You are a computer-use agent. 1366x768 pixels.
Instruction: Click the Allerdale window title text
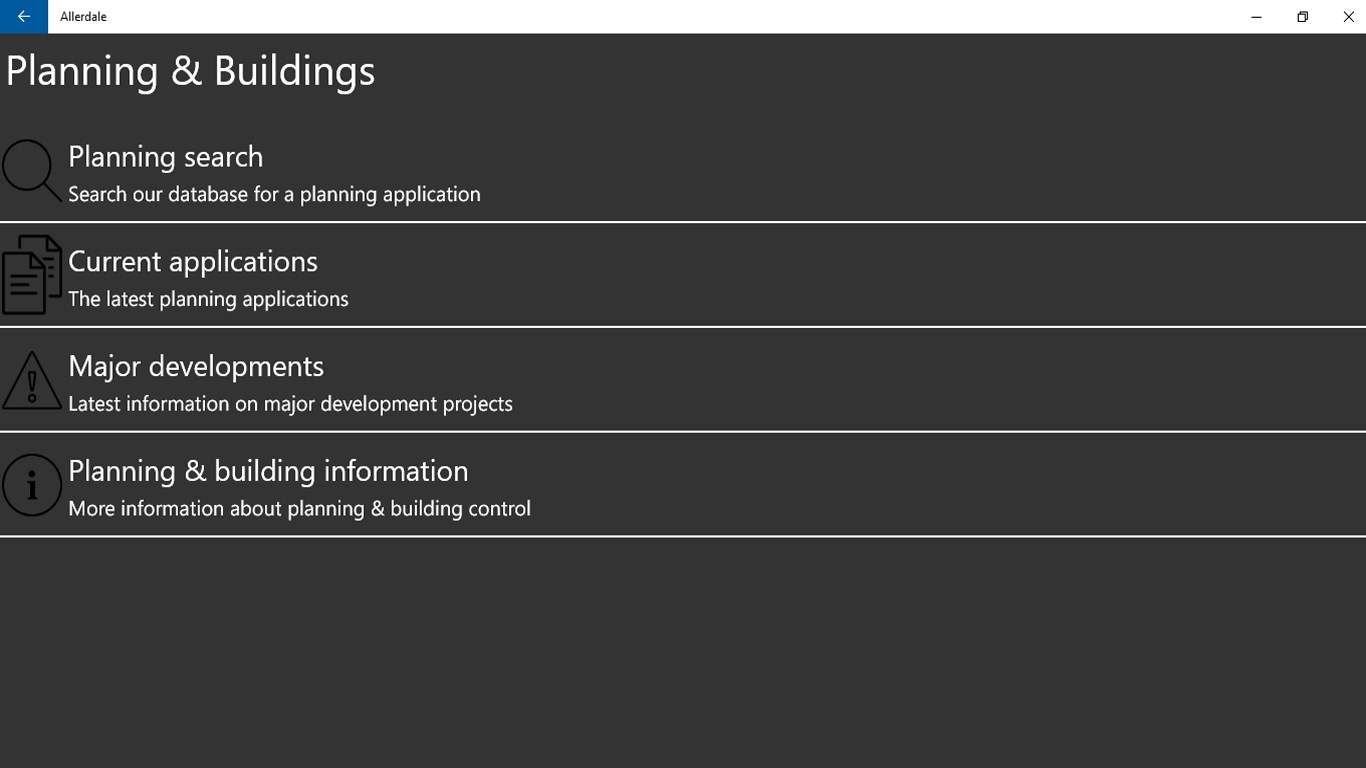pyautogui.click(x=83, y=17)
